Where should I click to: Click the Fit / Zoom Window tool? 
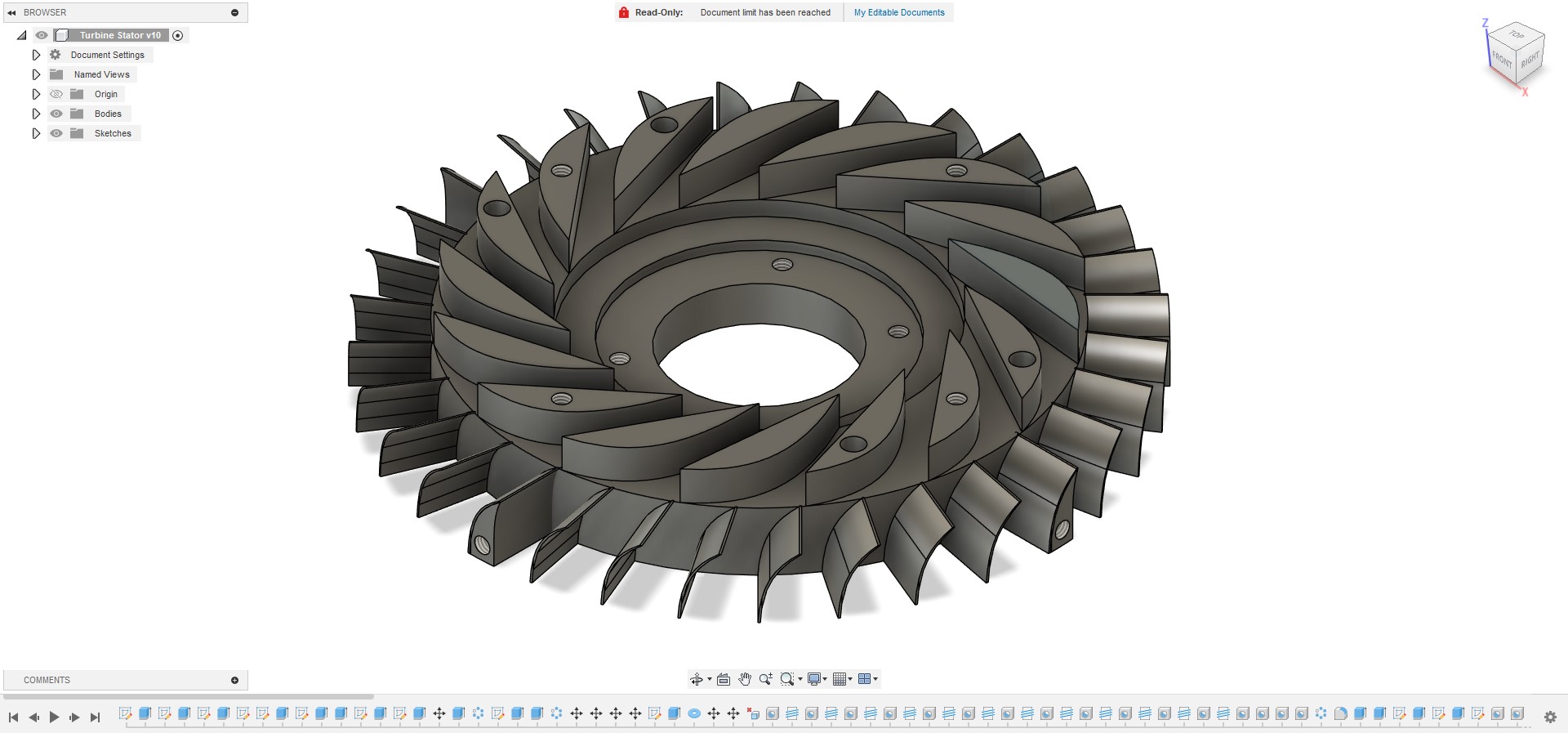[786, 679]
